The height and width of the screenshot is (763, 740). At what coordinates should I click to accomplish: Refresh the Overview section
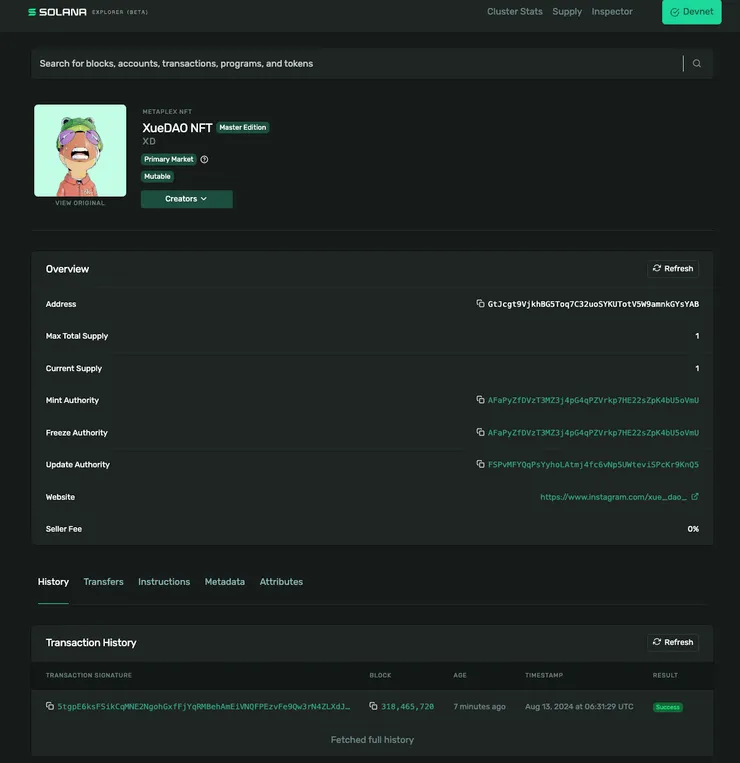pyautogui.click(x=673, y=269)
